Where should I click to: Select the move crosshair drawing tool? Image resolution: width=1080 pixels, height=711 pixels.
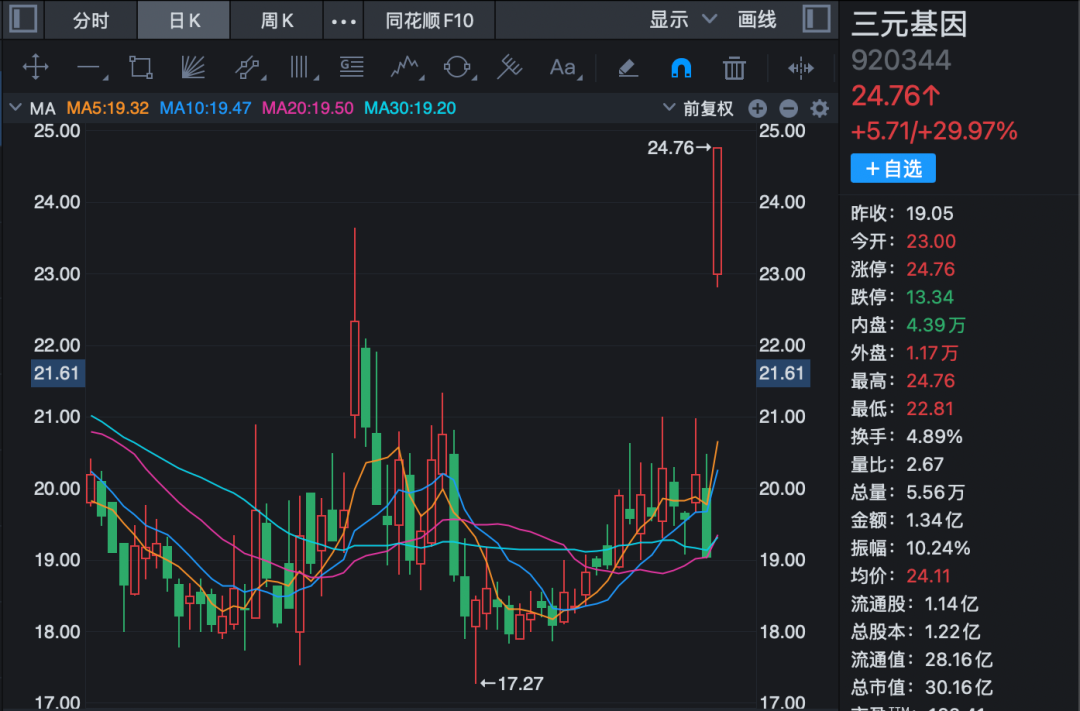tap(35, 68)
